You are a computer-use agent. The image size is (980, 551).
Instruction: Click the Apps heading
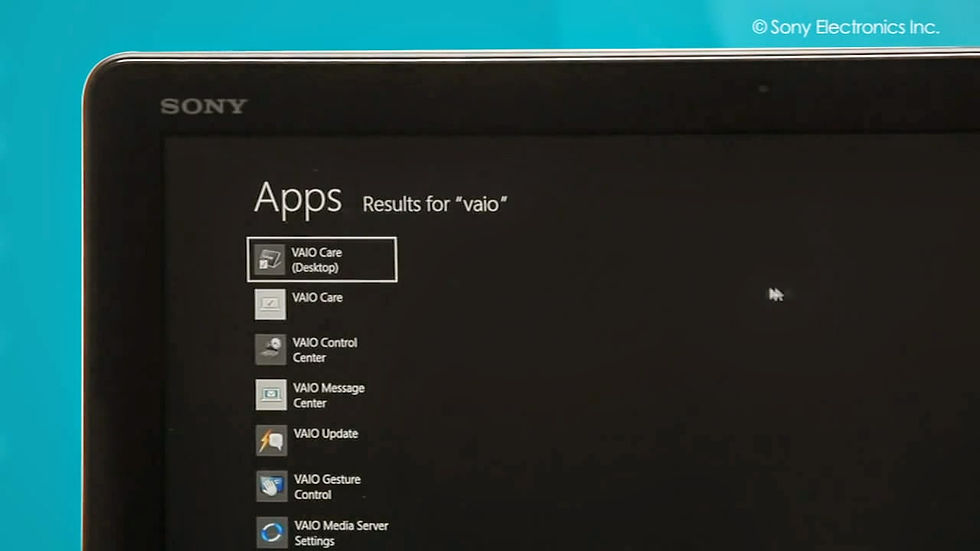point(298,200)
